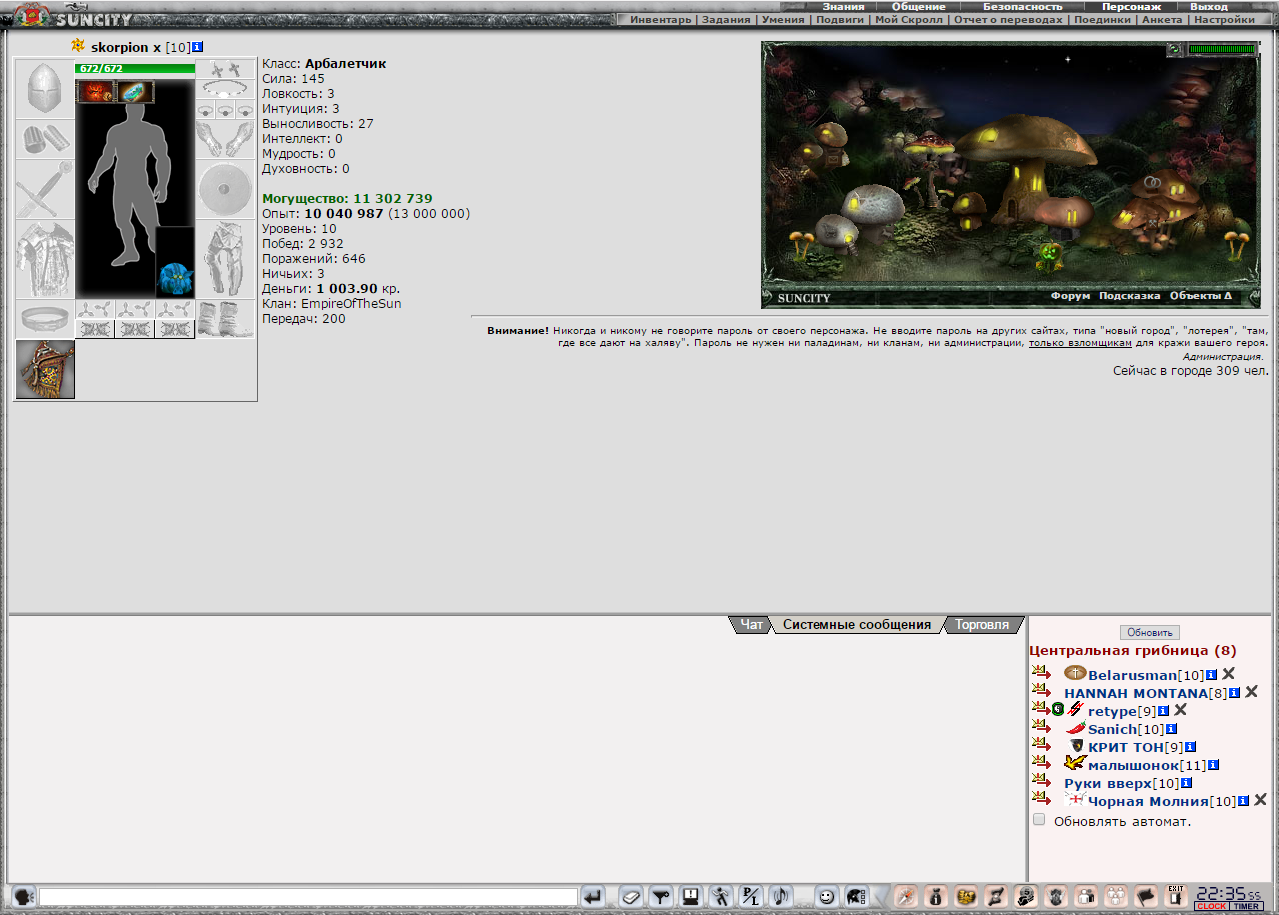Viewport: 1279px width, 915px height.
Task: Open the Знания top menu
Action: (843, 6)
